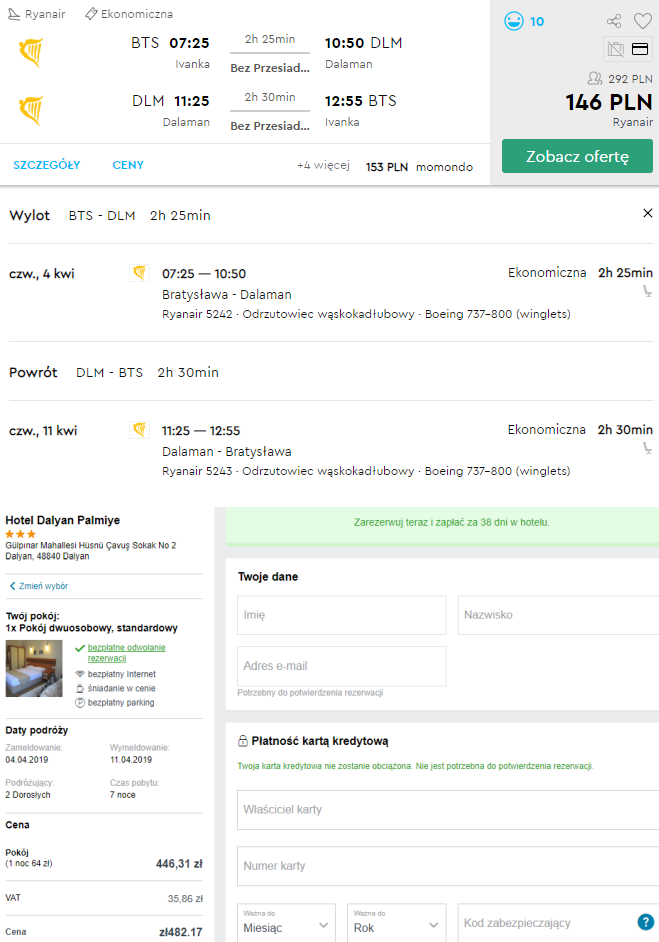
Task: Click the Ekonomiczna ticket tag icon
Action: (x=91, y=14)
